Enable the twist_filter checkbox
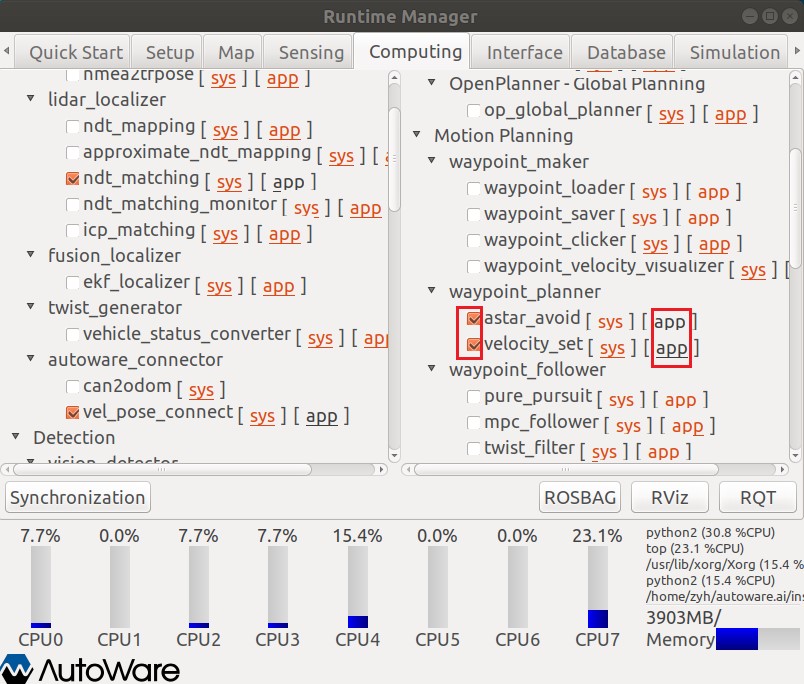This screenshot has height=684, width=804. pyautogui.click(x=474, y=449)
